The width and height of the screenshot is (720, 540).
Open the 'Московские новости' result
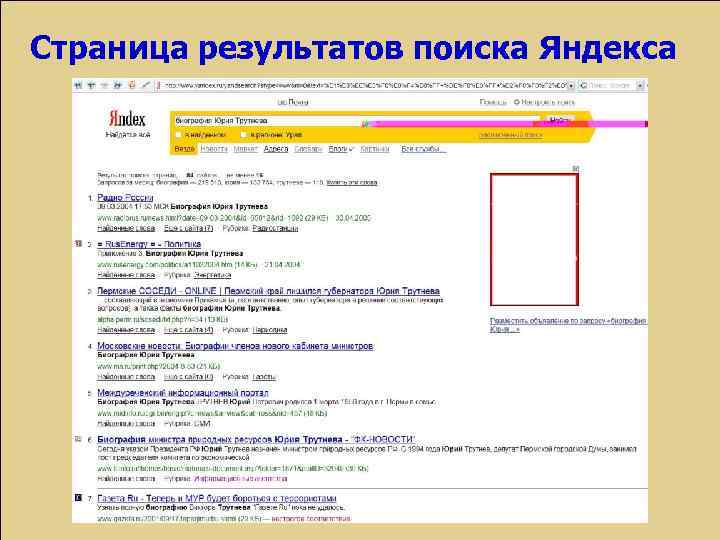click(236, 346)
